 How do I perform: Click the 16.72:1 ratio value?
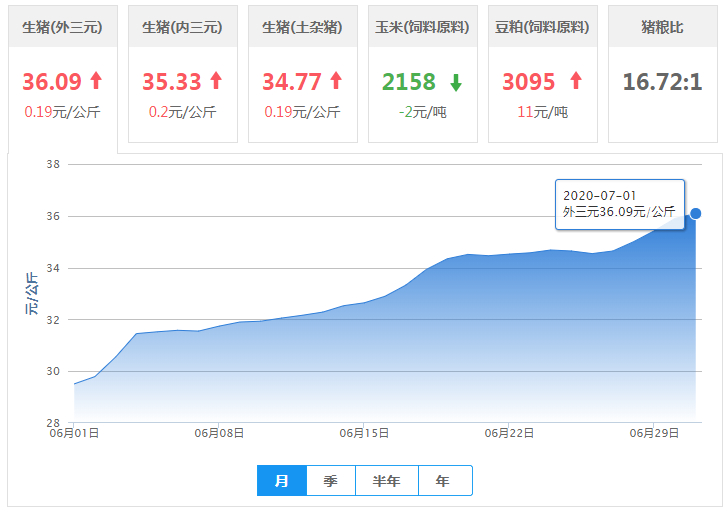[662, 82]
